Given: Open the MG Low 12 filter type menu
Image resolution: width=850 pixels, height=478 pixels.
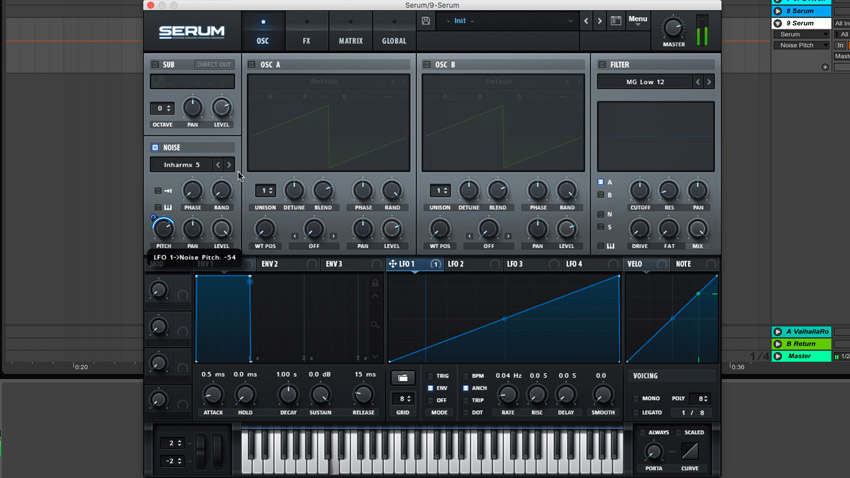Looking at the screenshot, I should click(x=645, y=82).
